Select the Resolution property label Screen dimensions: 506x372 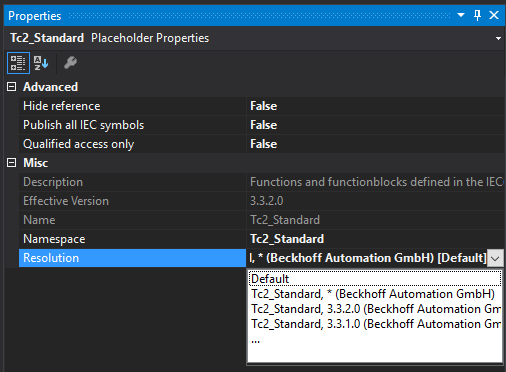pos(51,258)
